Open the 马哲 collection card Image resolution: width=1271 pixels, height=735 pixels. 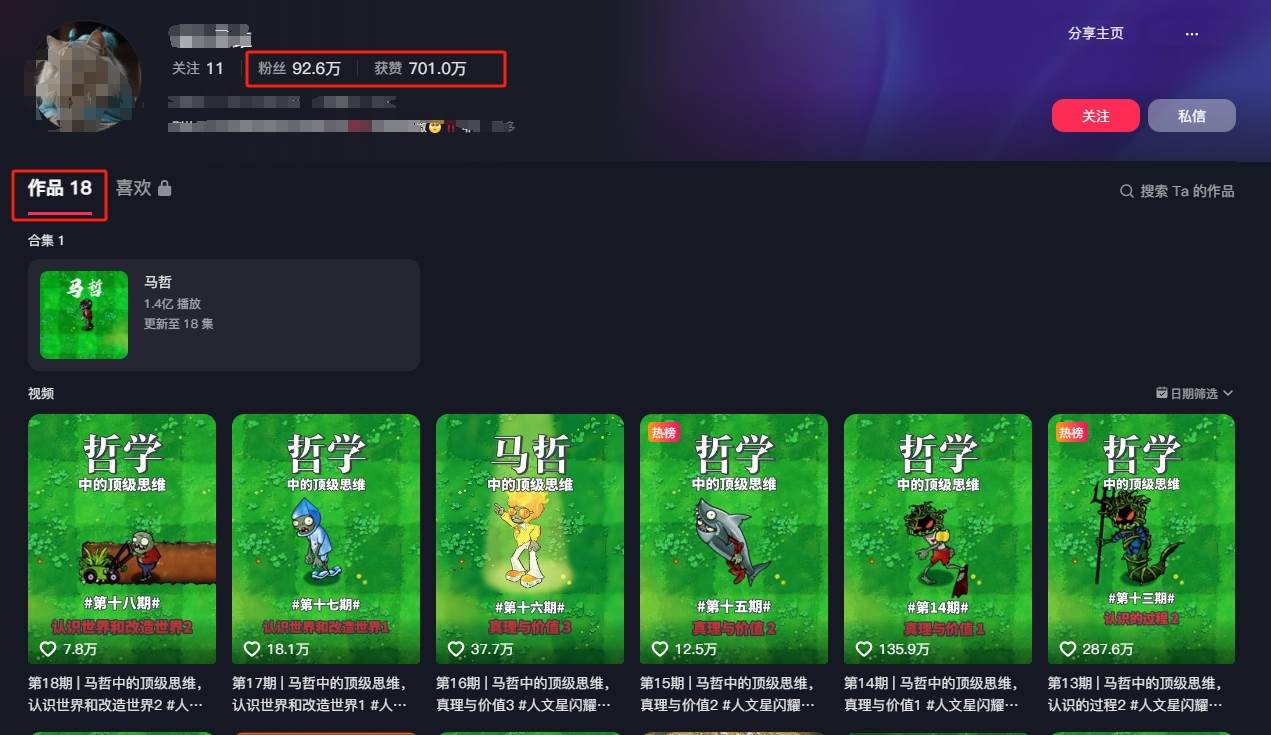224,315
